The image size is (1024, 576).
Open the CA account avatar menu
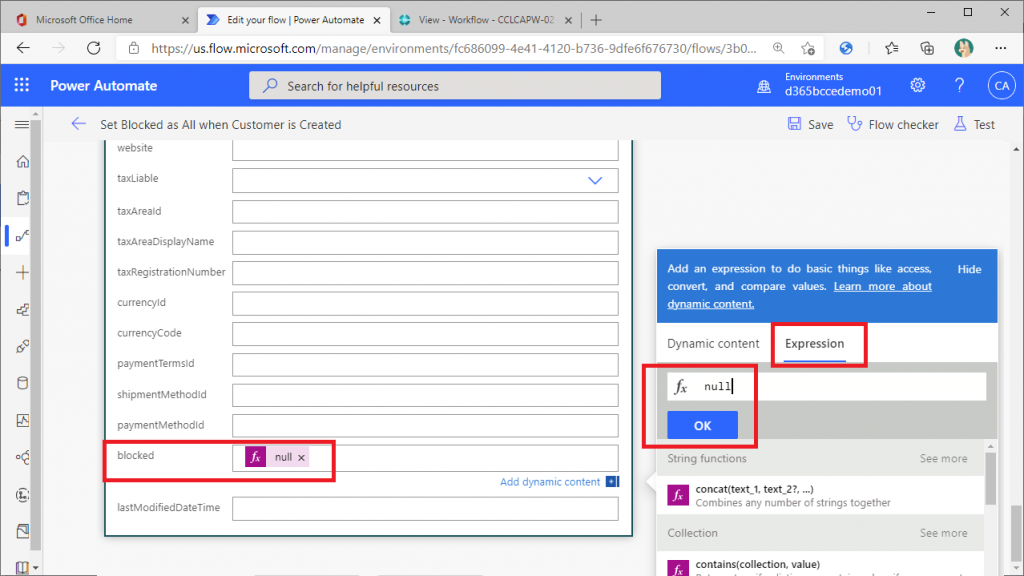coord(1002,86)
